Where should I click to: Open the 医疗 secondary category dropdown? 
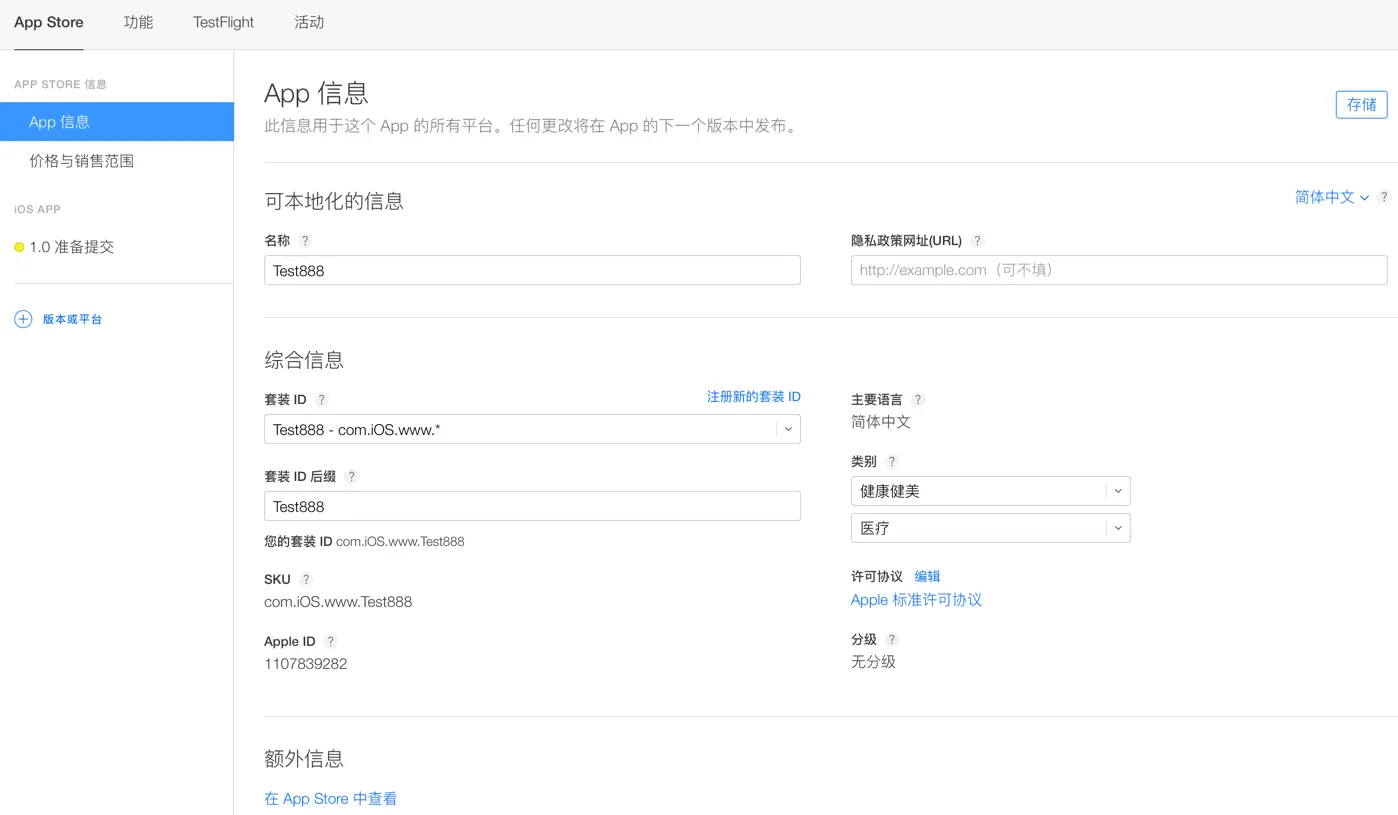pos(990,528)
